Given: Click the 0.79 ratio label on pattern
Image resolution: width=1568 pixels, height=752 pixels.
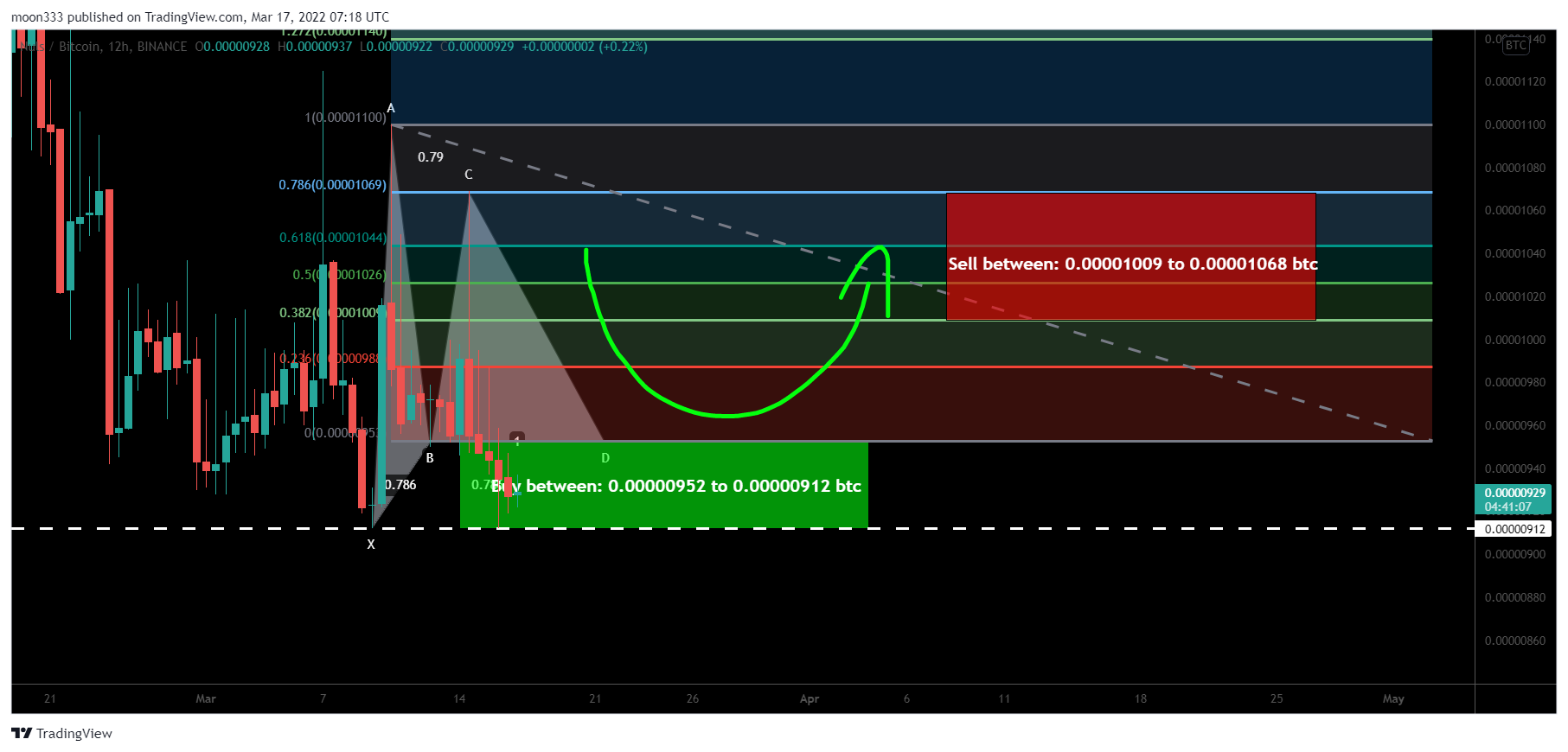Looking at the screenshot, I should tap(431, 157).
